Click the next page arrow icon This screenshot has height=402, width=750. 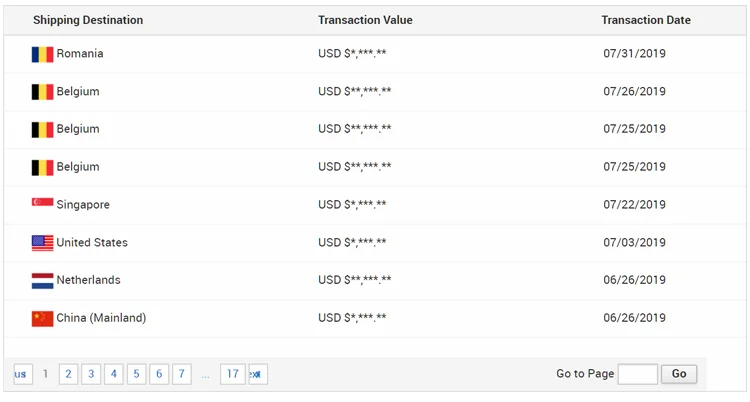(x=257, y=374)
